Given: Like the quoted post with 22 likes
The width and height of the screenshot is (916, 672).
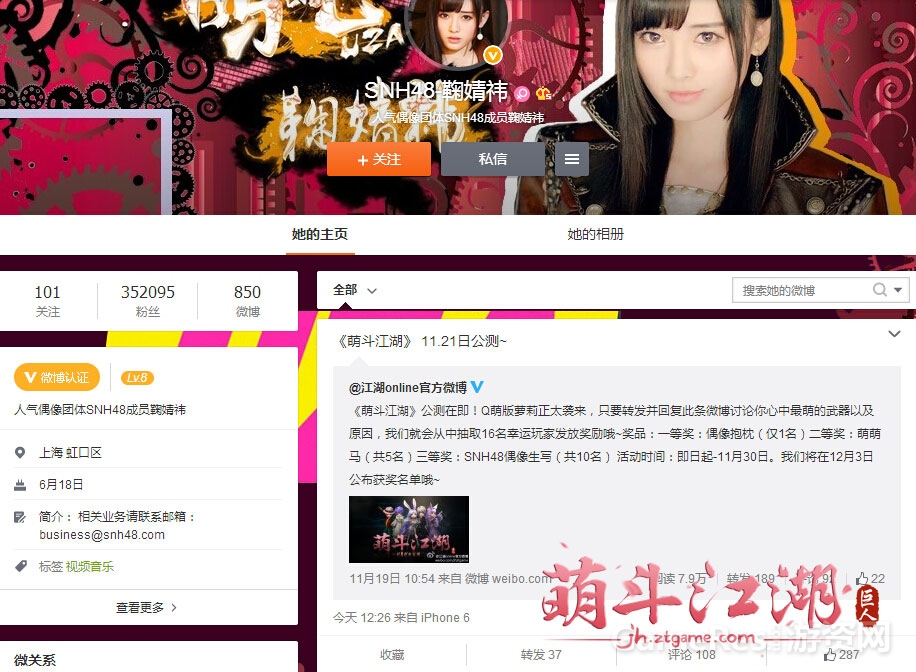Looking at the screenshot, I should (870, 579).
